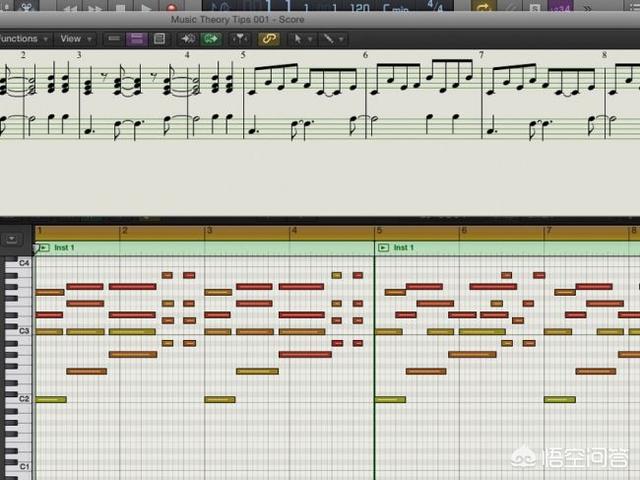
Task: Open the secondary tool dropdown menu
Action: (332, 39)
